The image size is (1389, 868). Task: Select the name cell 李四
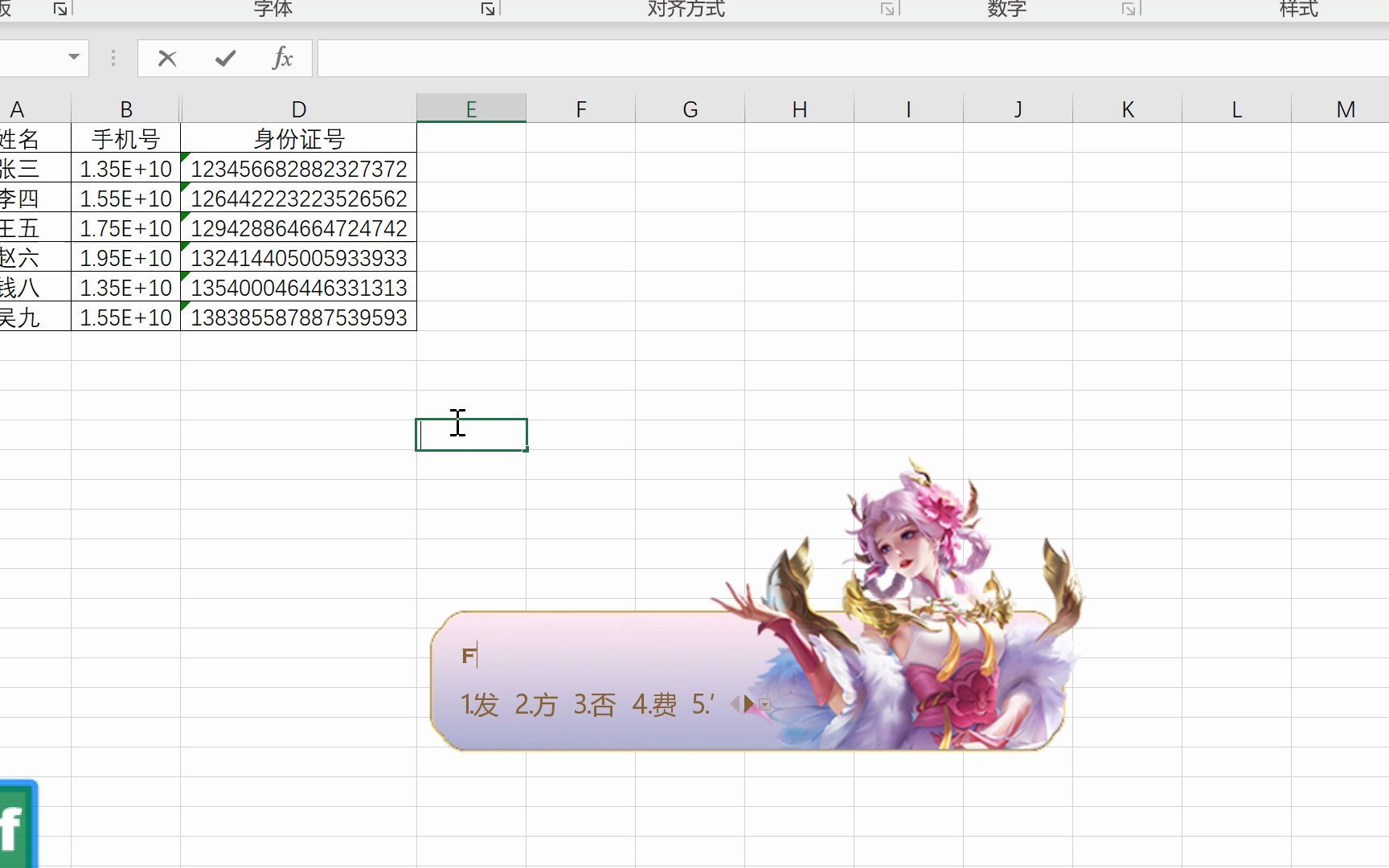(35, 198)
